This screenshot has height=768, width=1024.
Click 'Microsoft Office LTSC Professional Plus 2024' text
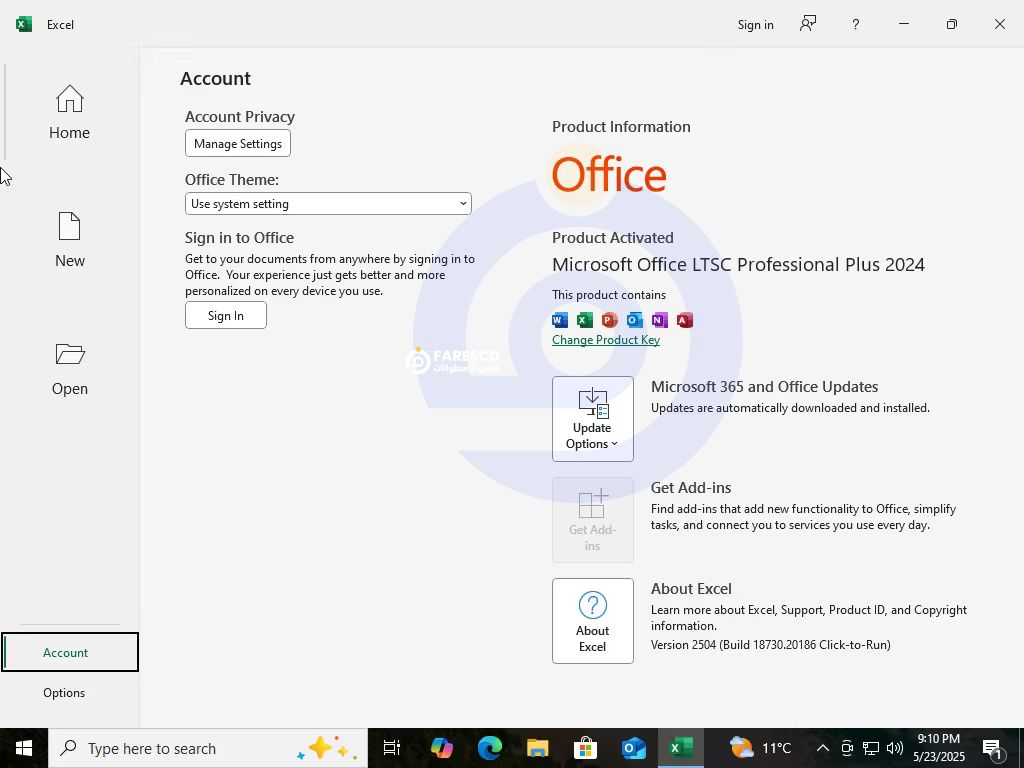point(739,264)
